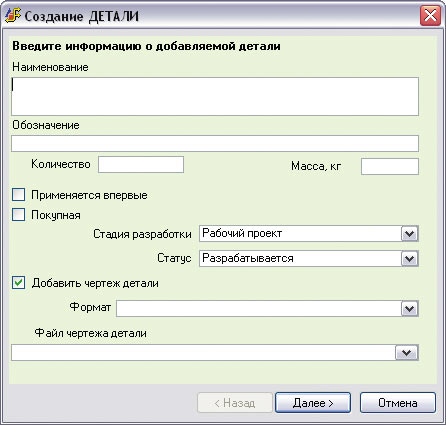Image resolution: width=446 pixels, height=425 pixels.
Task: Uncheck Добавить чертеж детали checkbox
Action: click(x=18, y=283)
